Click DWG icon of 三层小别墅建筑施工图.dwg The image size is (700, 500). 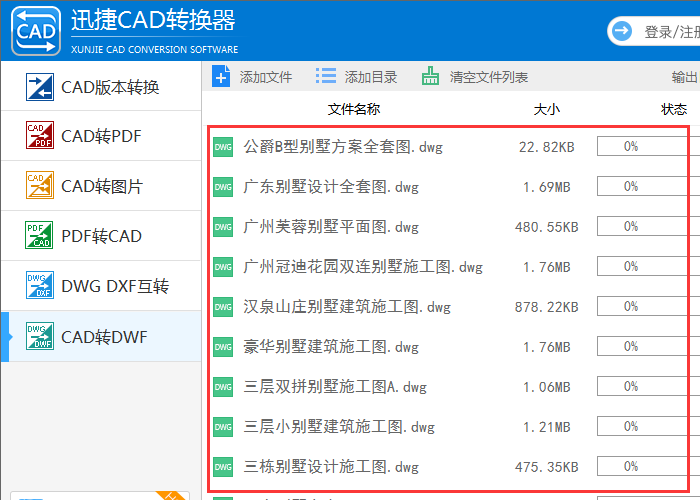[223, 427]
